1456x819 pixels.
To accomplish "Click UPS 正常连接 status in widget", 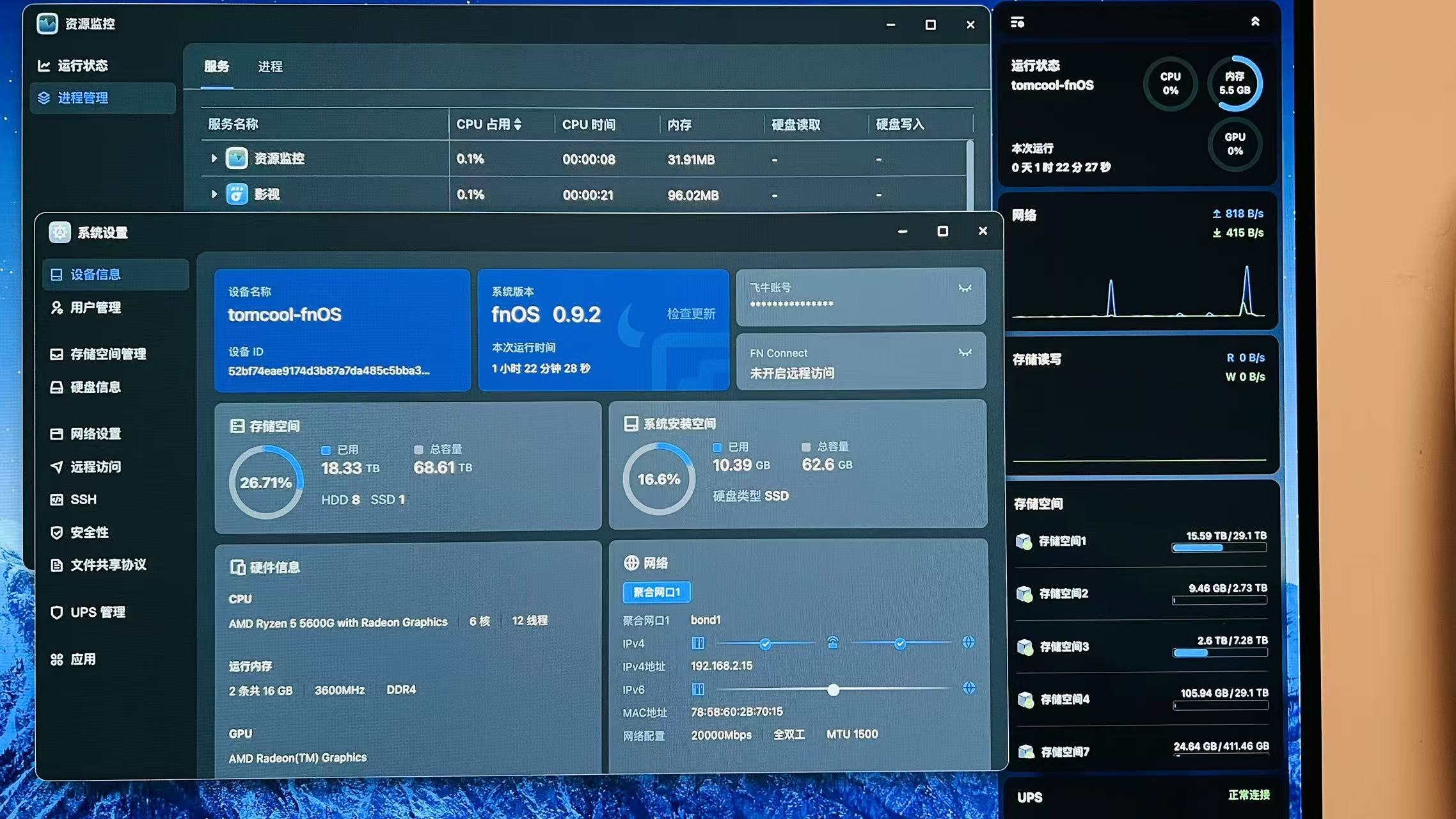I will click(1249, 795).
